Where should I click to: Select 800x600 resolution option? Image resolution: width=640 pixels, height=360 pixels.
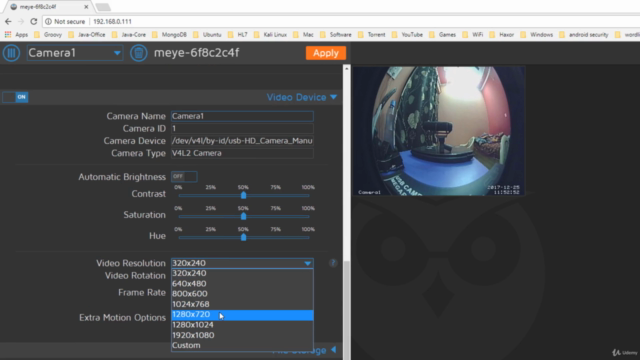242,293
